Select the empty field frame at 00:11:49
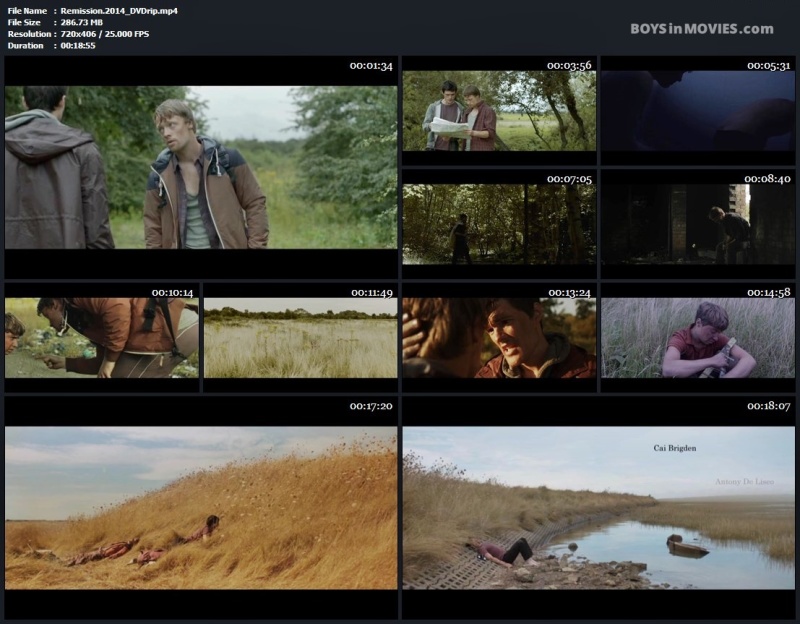This screenshot has width=800, height=624. [x=301, y=338]
